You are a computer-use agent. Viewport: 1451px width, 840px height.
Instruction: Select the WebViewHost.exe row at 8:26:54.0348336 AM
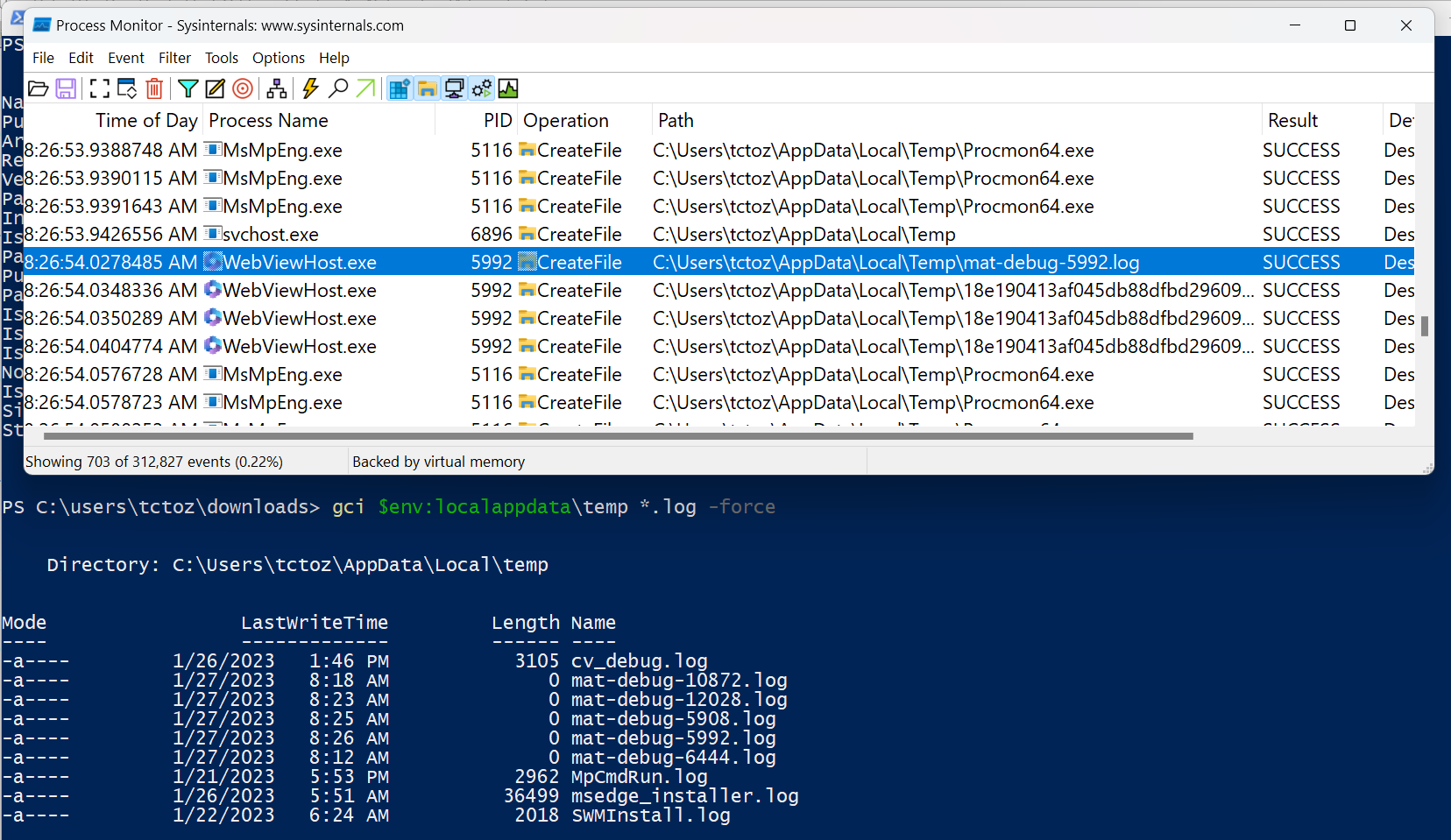[x=718, y=290]
